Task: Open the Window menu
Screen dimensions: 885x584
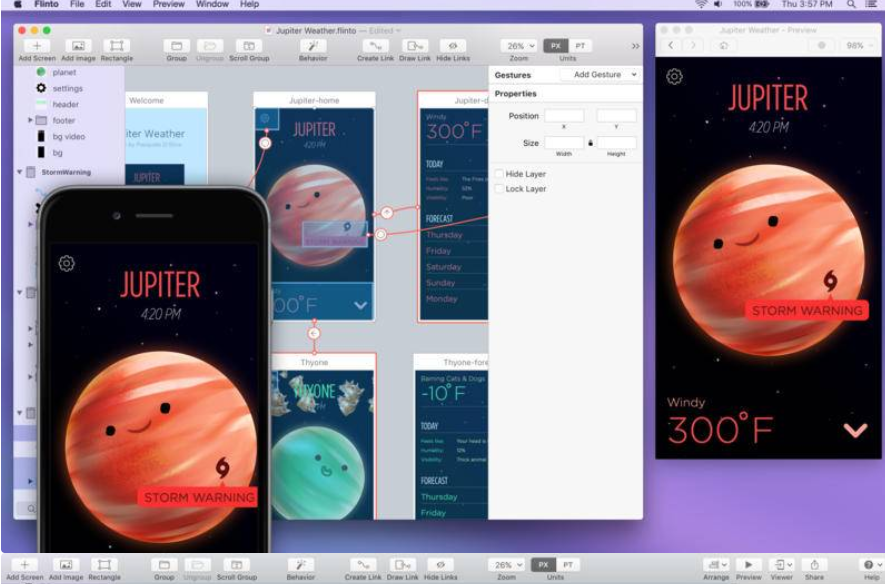Action: [212, 5]
